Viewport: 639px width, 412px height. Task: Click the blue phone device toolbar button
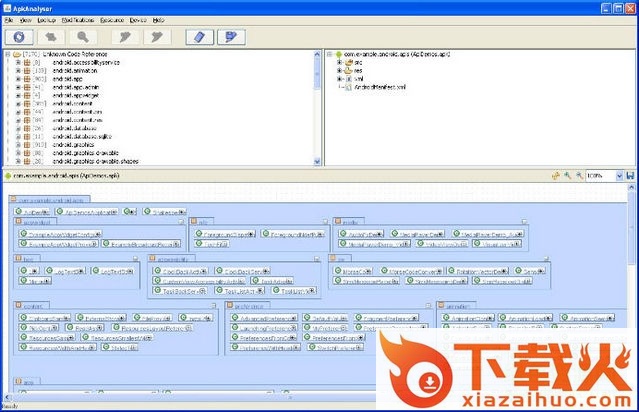[199, 37]
